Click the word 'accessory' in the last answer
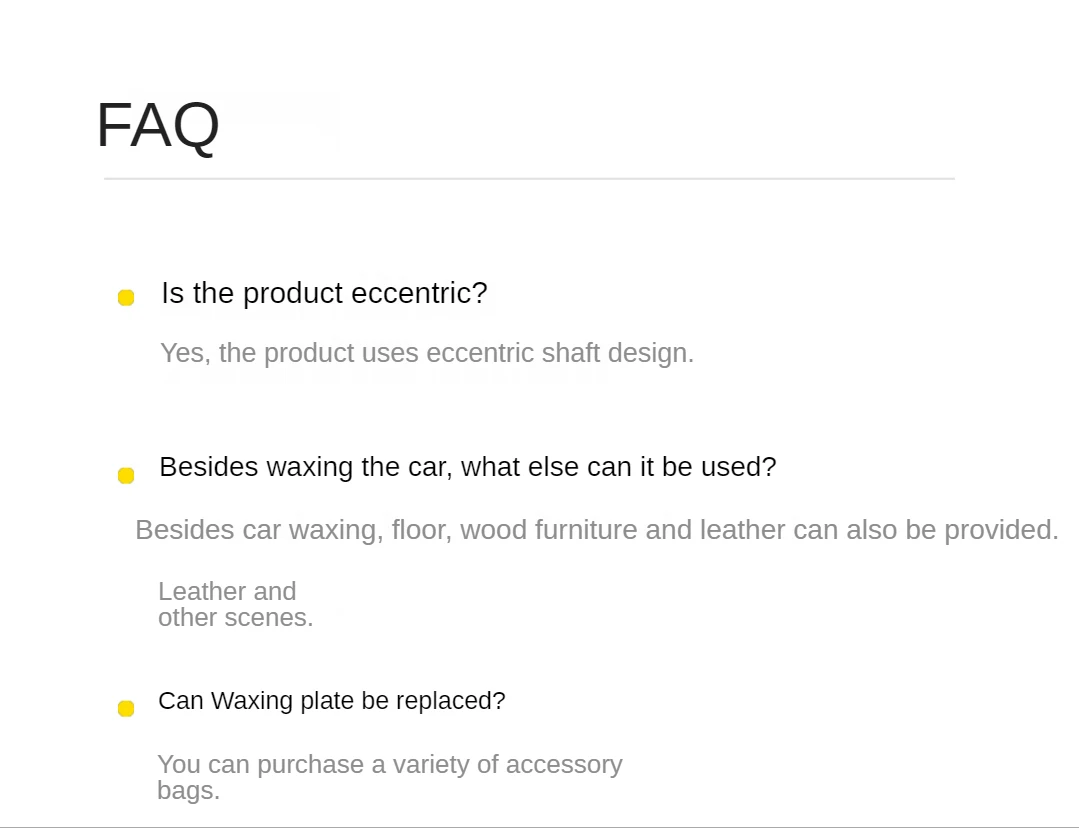 tap(564, 765)
